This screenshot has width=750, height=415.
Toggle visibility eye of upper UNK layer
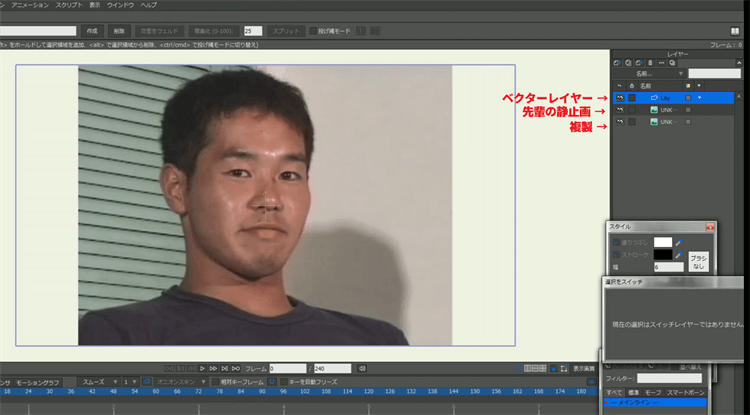620,110
